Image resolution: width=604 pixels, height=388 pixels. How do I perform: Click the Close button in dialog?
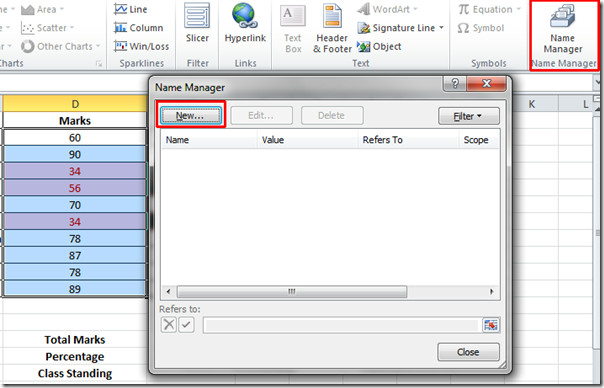pyautogui.click(x=468, y=352)
